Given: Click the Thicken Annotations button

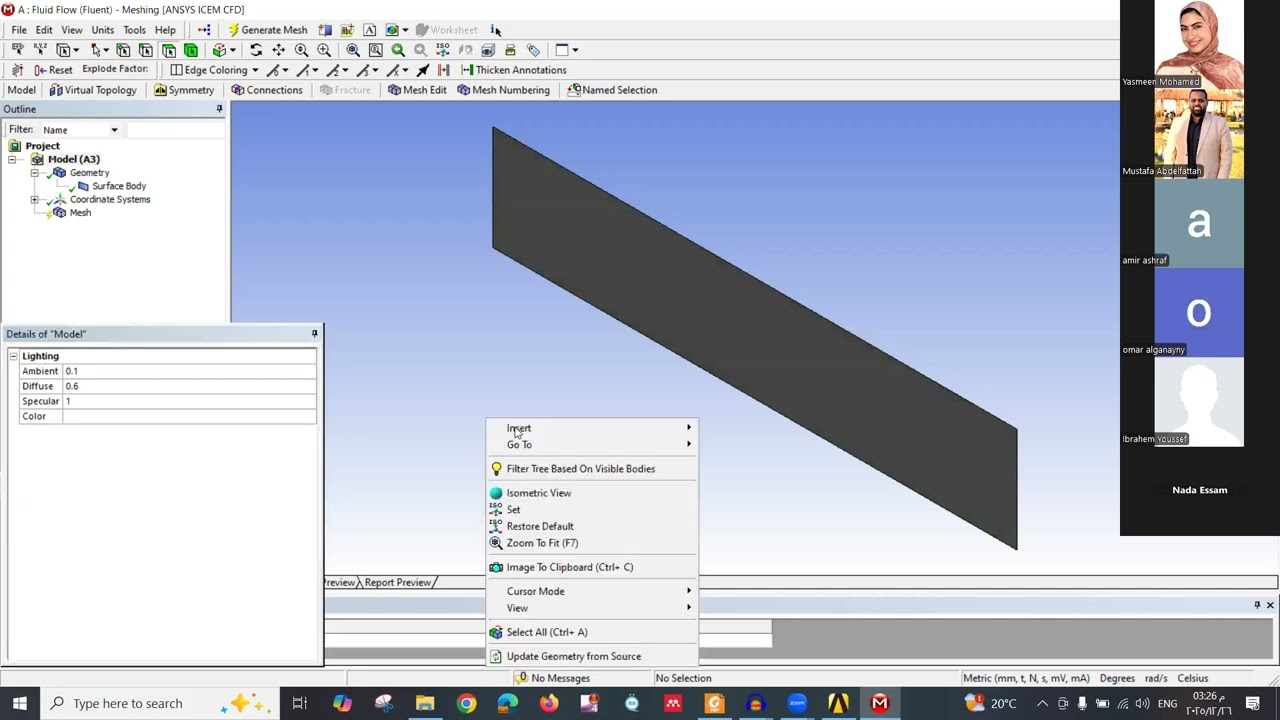Looking at the screenshot, I should [513, 70].
